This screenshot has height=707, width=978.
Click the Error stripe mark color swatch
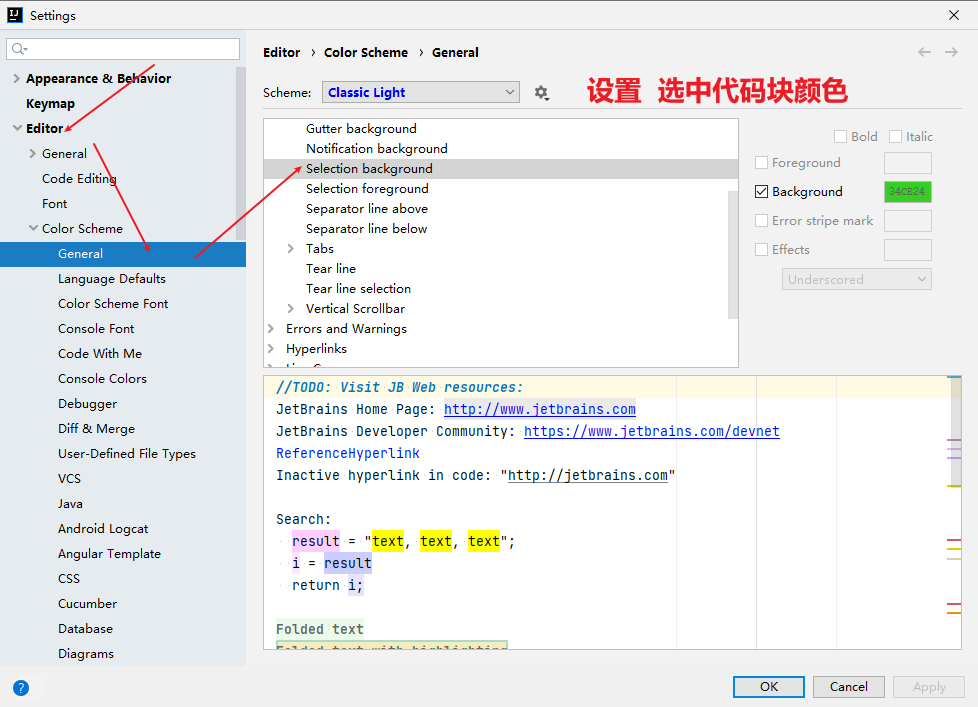(x=908, y=221)
